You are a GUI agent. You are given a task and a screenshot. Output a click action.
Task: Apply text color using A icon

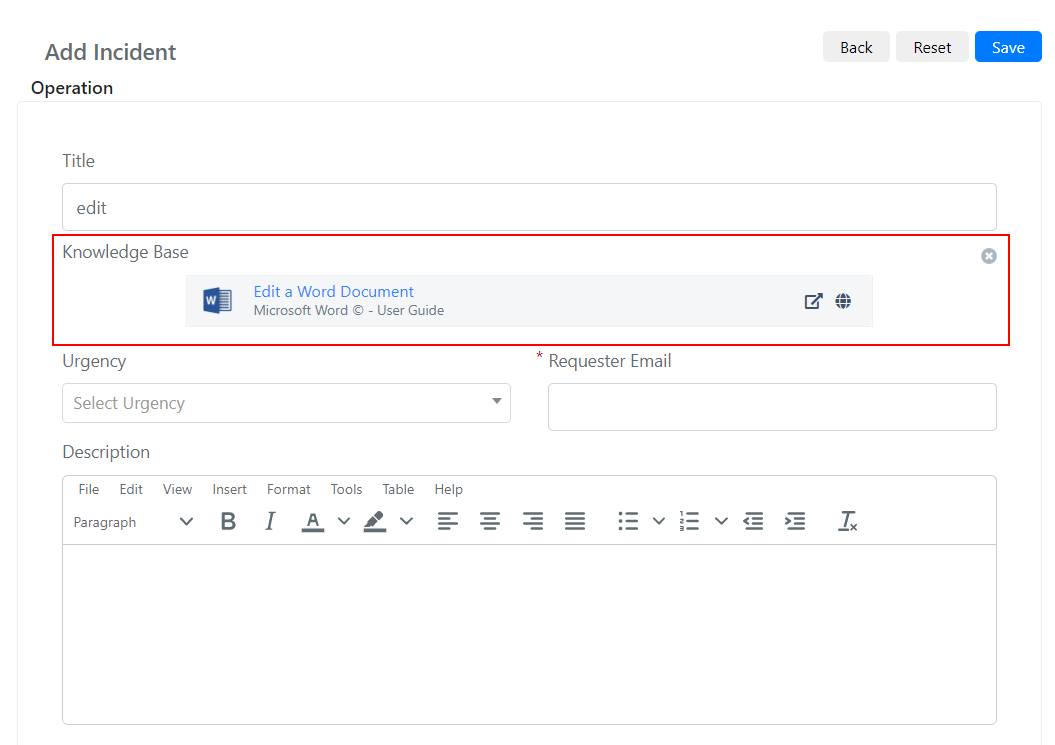pyautogui.click(x=312, y=522)
